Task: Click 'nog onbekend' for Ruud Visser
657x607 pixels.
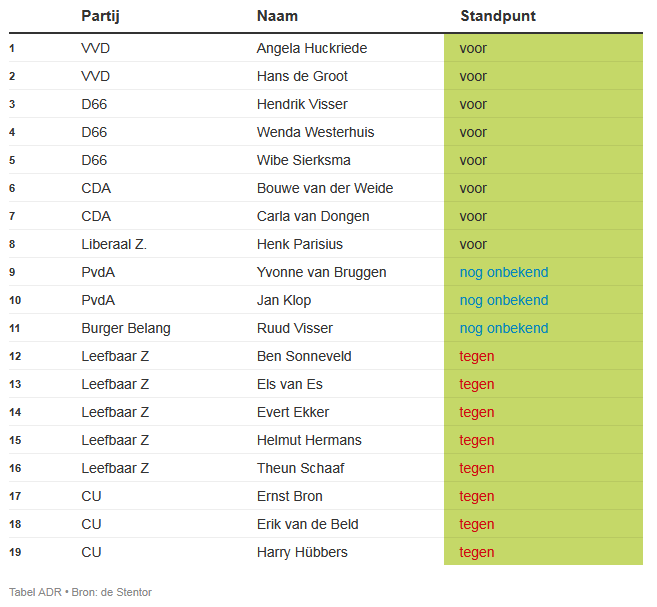Action: pyautogui.click(x=504, y=328)
